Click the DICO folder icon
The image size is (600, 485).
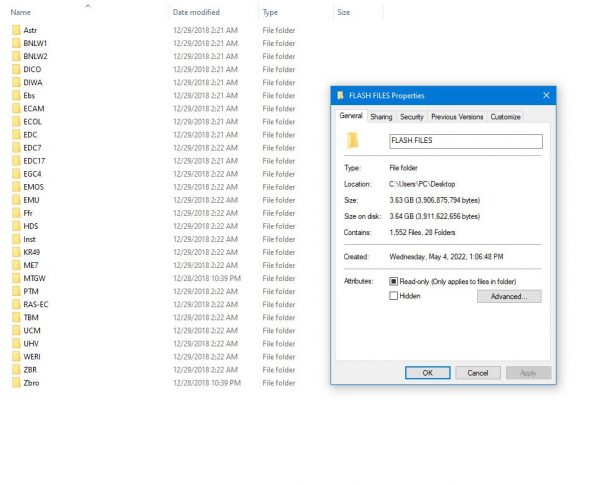click(16, 69)
